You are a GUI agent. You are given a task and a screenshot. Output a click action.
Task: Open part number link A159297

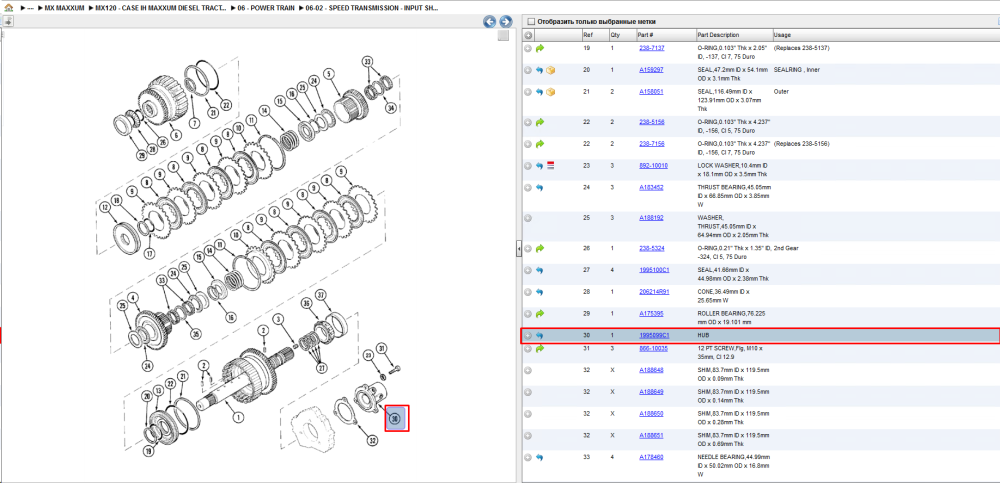click(x=651, y=70)
